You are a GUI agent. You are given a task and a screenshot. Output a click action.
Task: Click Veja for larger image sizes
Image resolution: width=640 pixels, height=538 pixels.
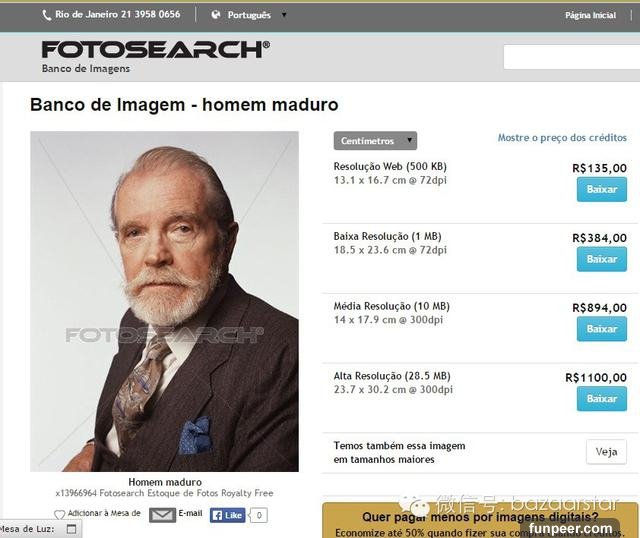point(606,452)
